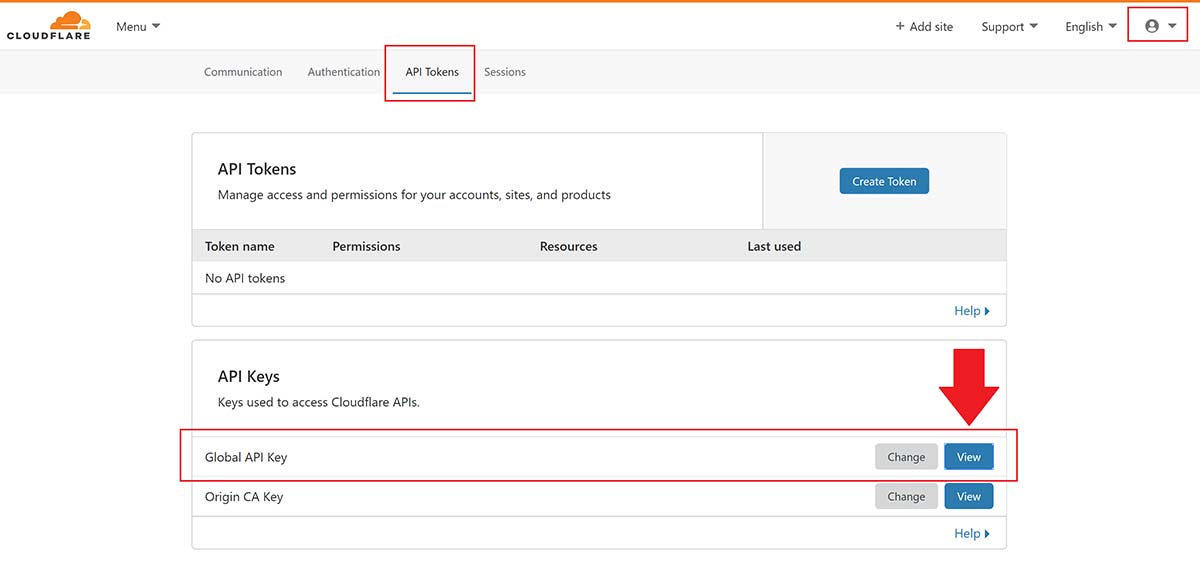Click the Resources column header
The image size is (1200, 568).
[569, 246]
